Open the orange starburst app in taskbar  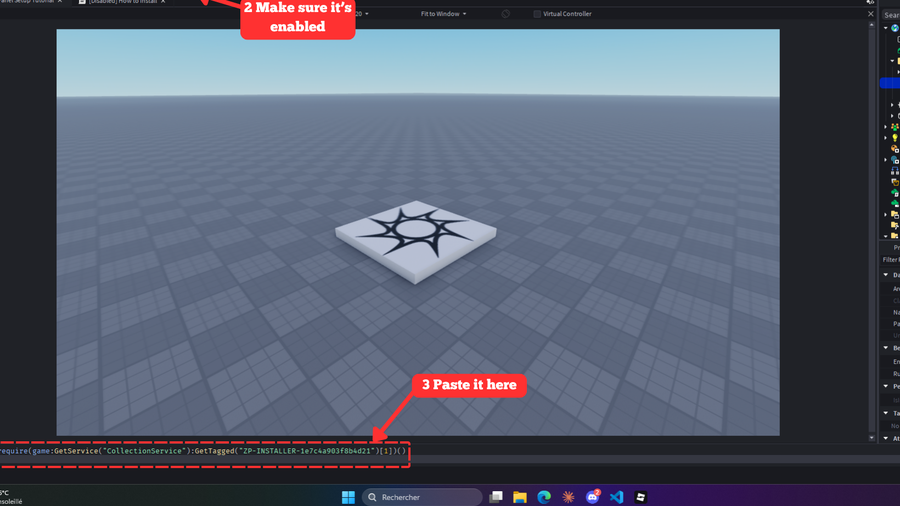coord(568,497)
